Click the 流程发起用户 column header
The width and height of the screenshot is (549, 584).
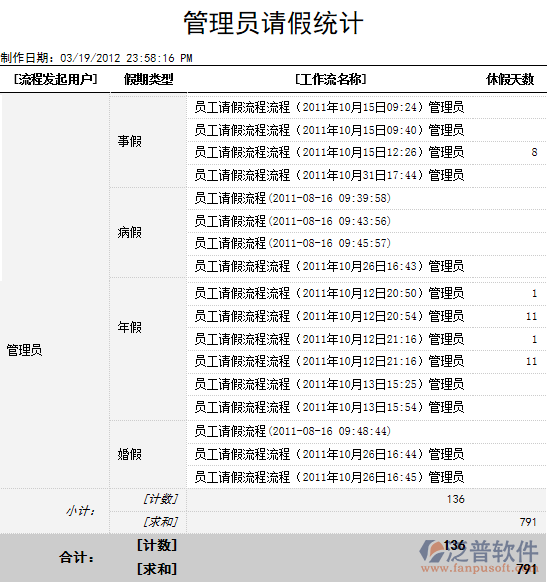coord(55,79)
